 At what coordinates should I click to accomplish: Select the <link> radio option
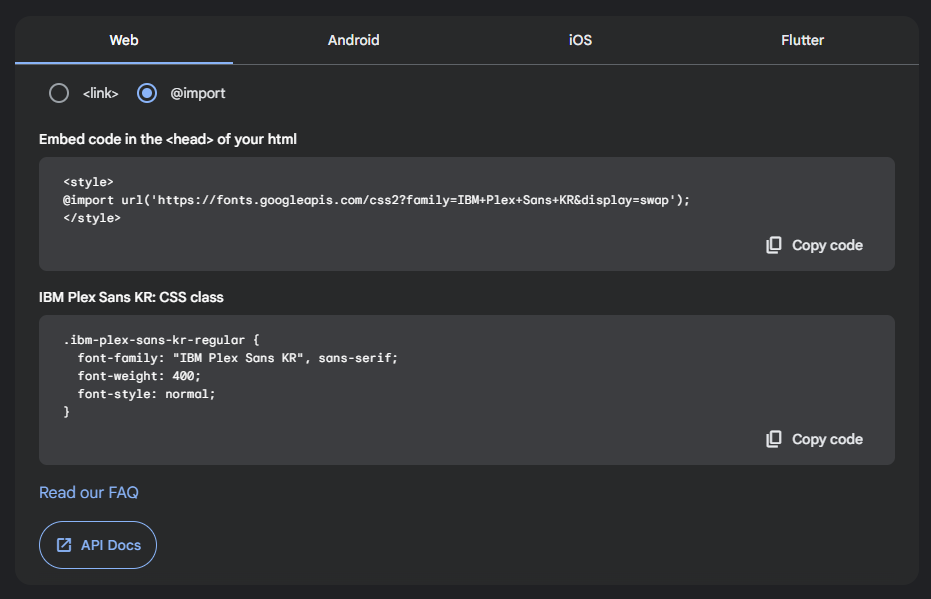pyautogui.click(x=59, y=93)
